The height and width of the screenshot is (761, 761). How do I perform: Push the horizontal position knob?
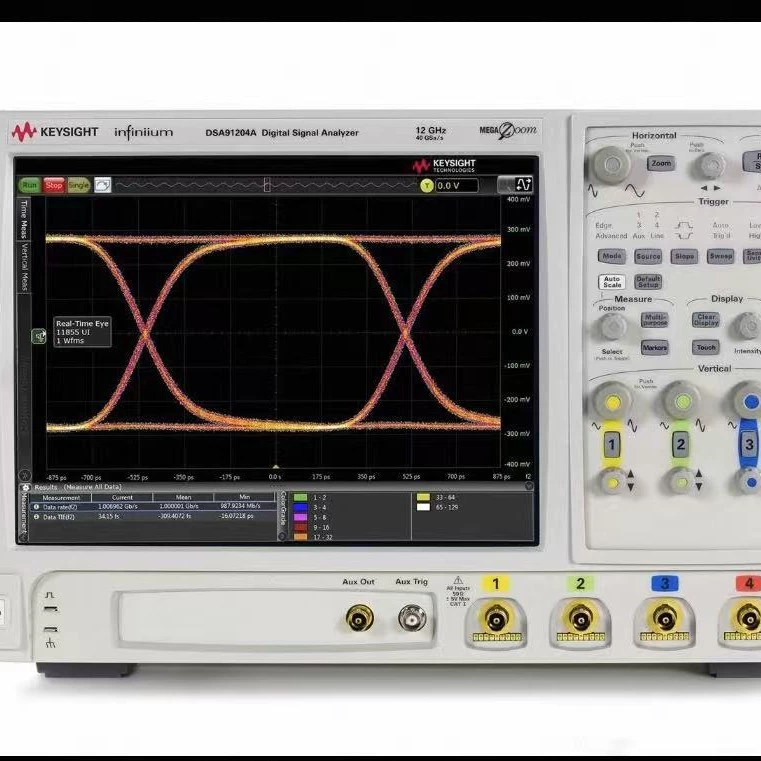[x=710, y=165]
